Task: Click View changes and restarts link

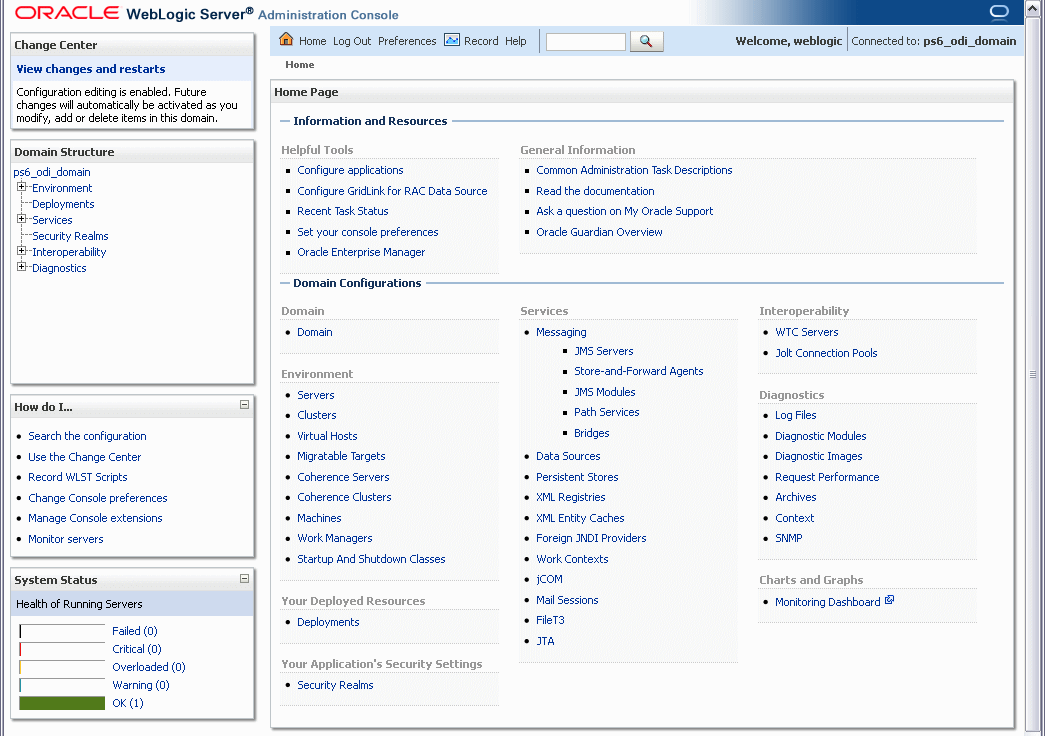Action: click(x=91, y=69)
